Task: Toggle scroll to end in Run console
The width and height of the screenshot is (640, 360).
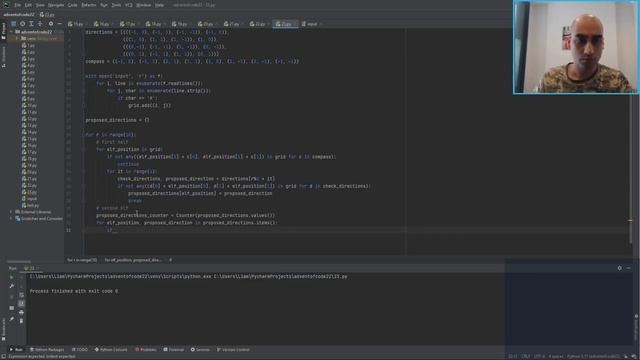Action: [21, 304]
